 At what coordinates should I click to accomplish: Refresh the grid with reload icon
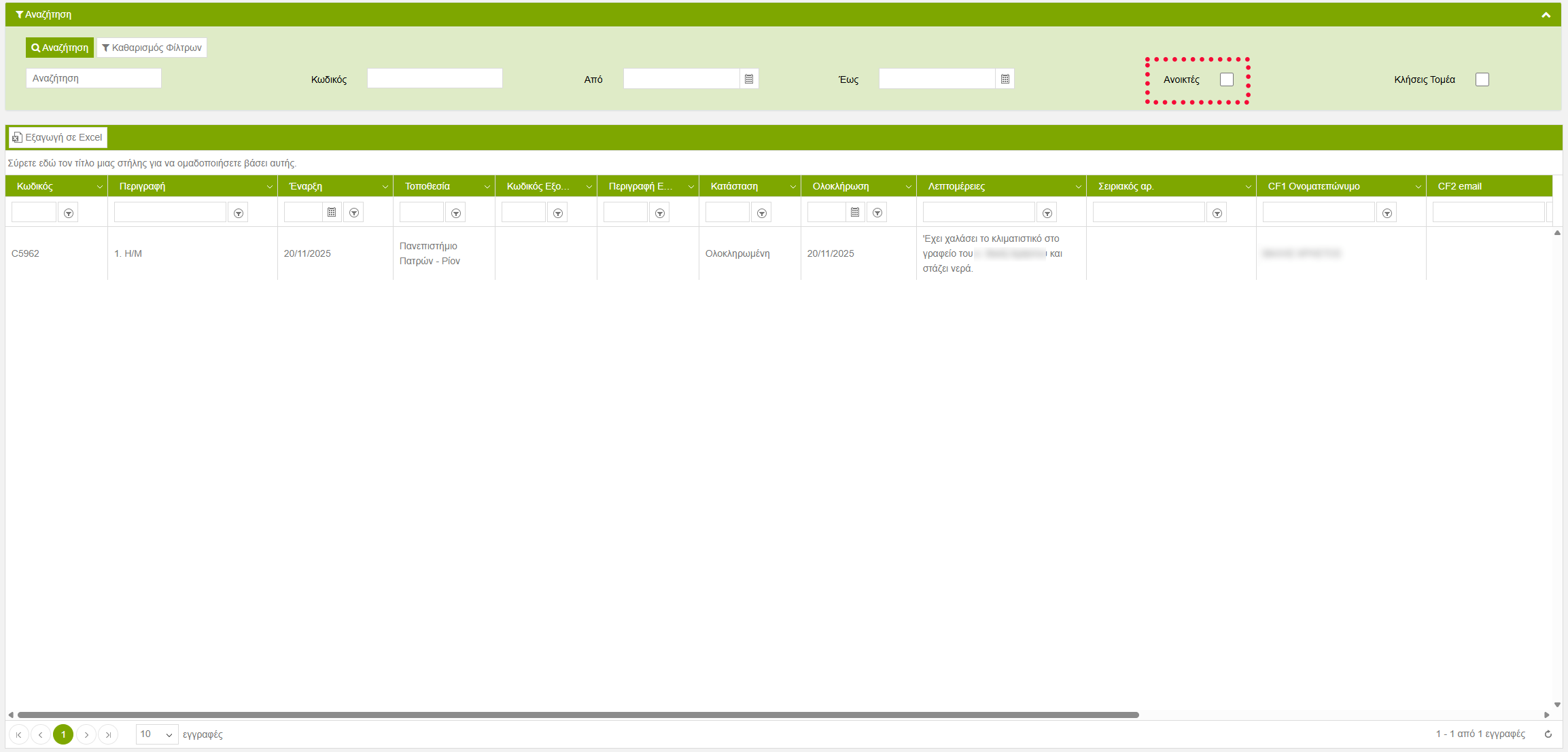pos(1548,734)
